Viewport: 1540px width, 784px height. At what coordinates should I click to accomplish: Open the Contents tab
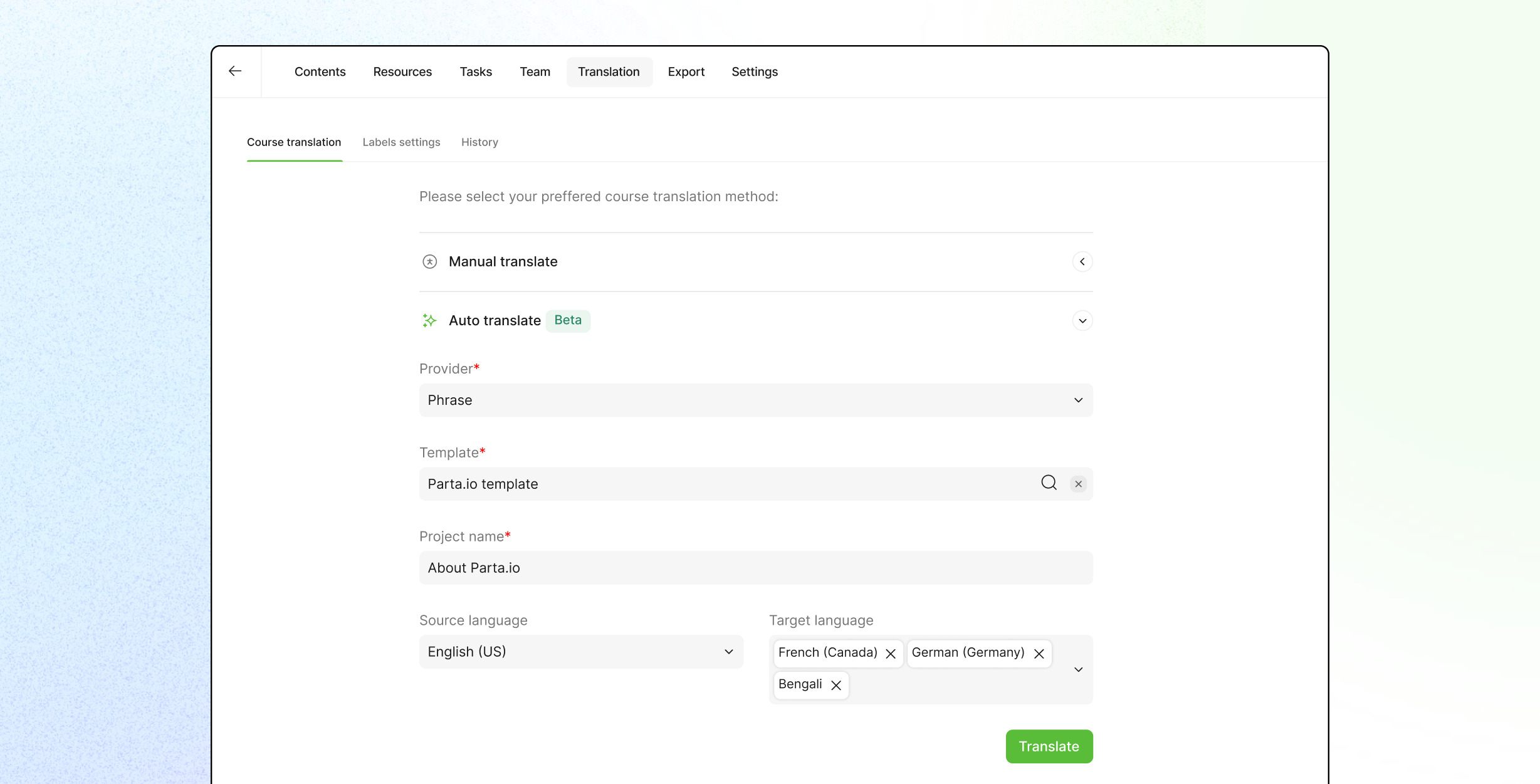click(320, 71)
